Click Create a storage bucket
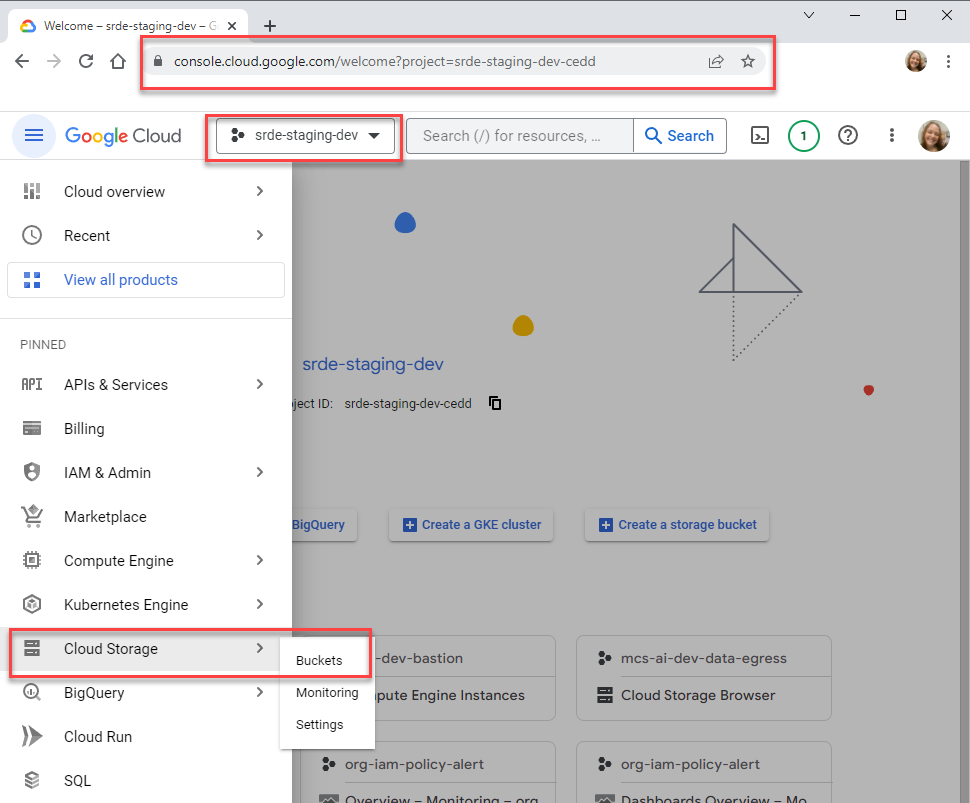The height and width of the screenshot is (803, 970). point(677,525)
